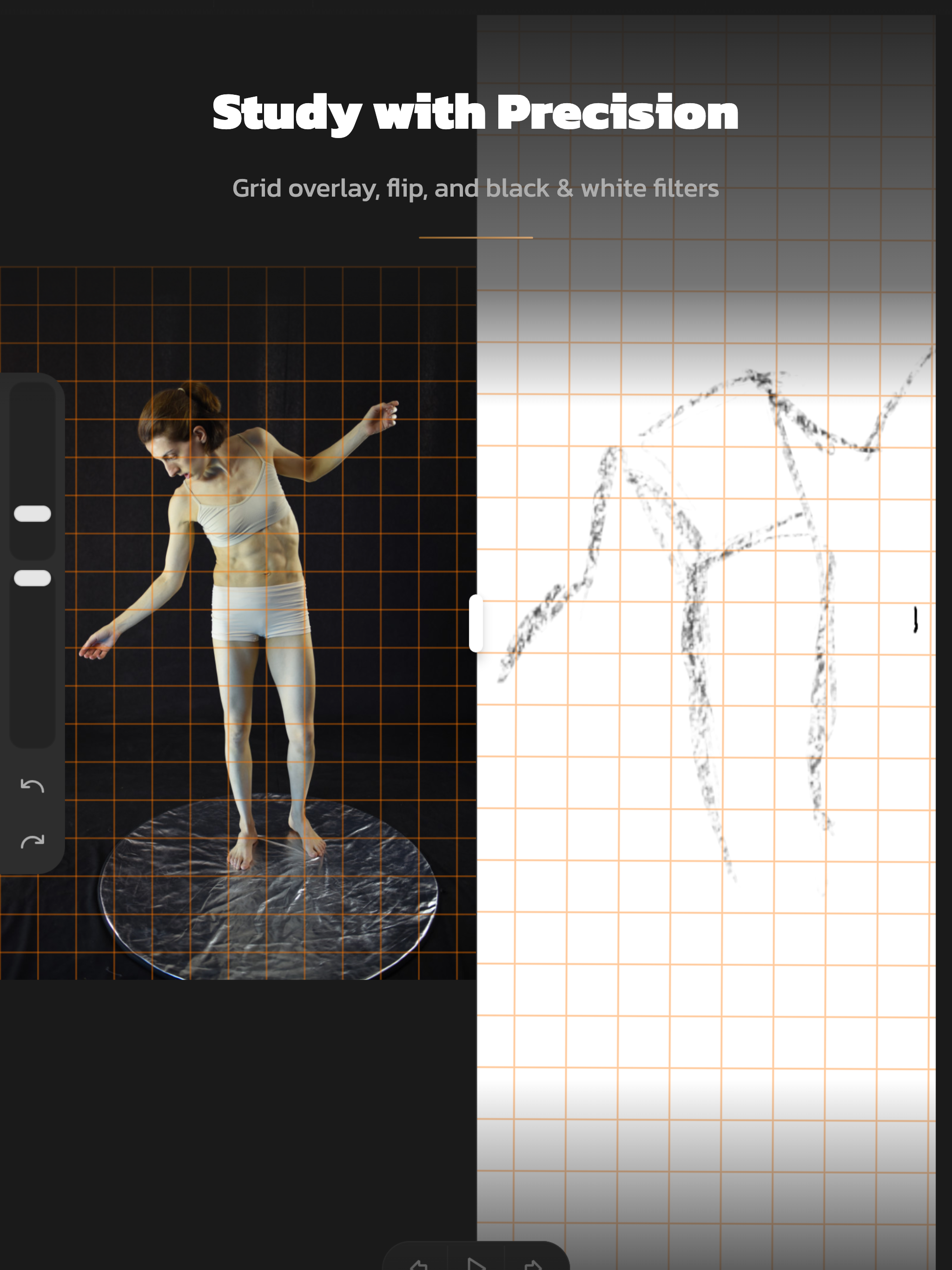Go to previous reference pose arrow
Image resolution: width=952 pixels, height=1270 pixels.
[x=418, y=1265]
